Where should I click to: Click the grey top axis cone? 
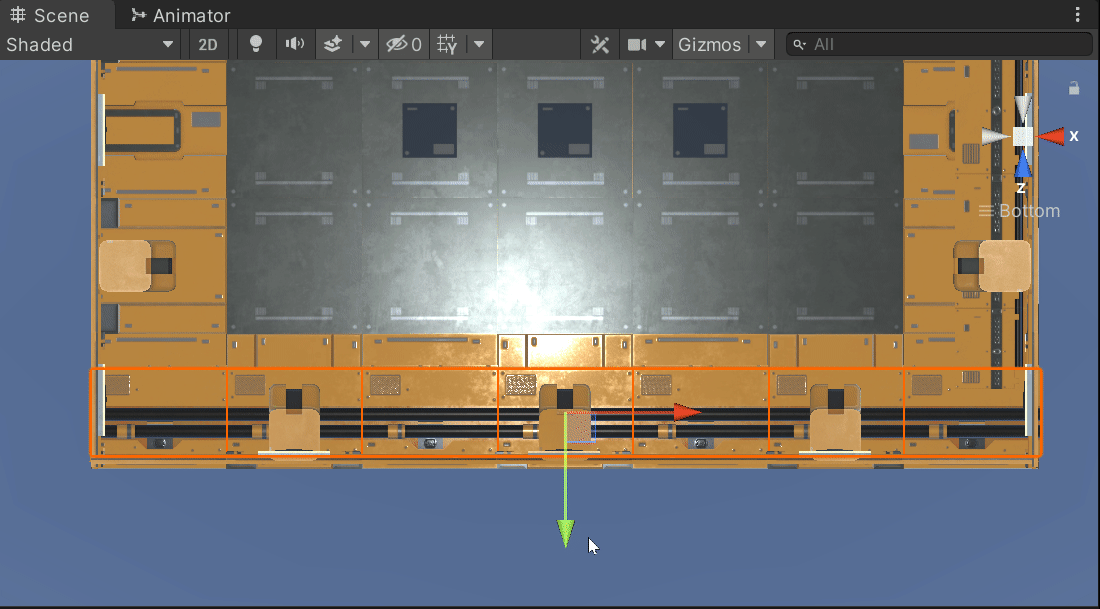coord(1023,107)
